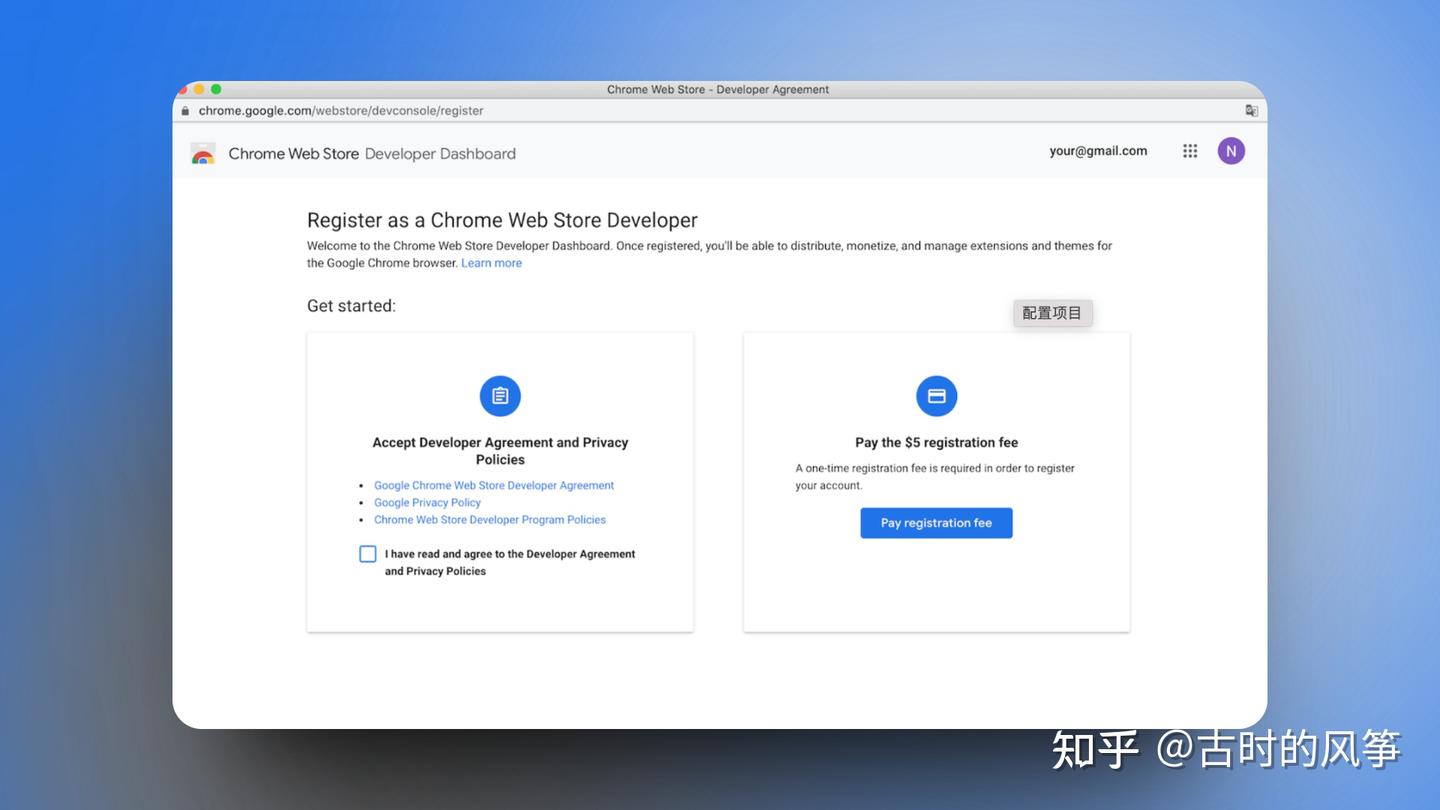This screenshot has width=1440, height=810.
Task: Open the Chrome Web Store Developer Program Policies
Action: click(489, 519)
